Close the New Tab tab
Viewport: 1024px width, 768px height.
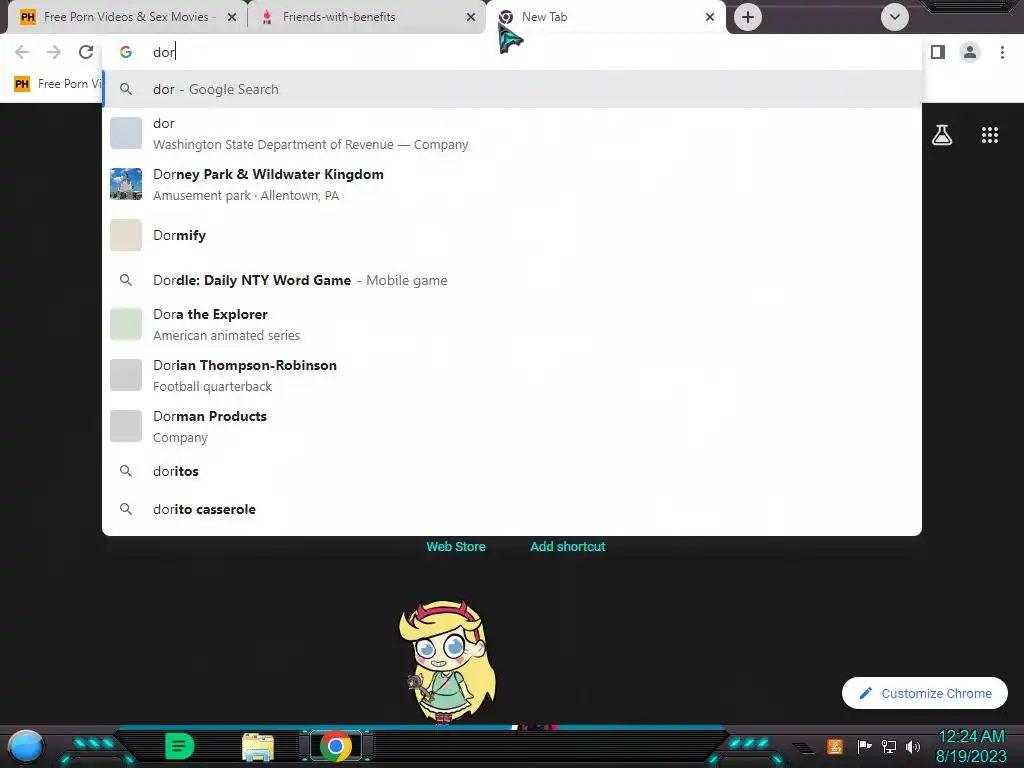point(710,17)
